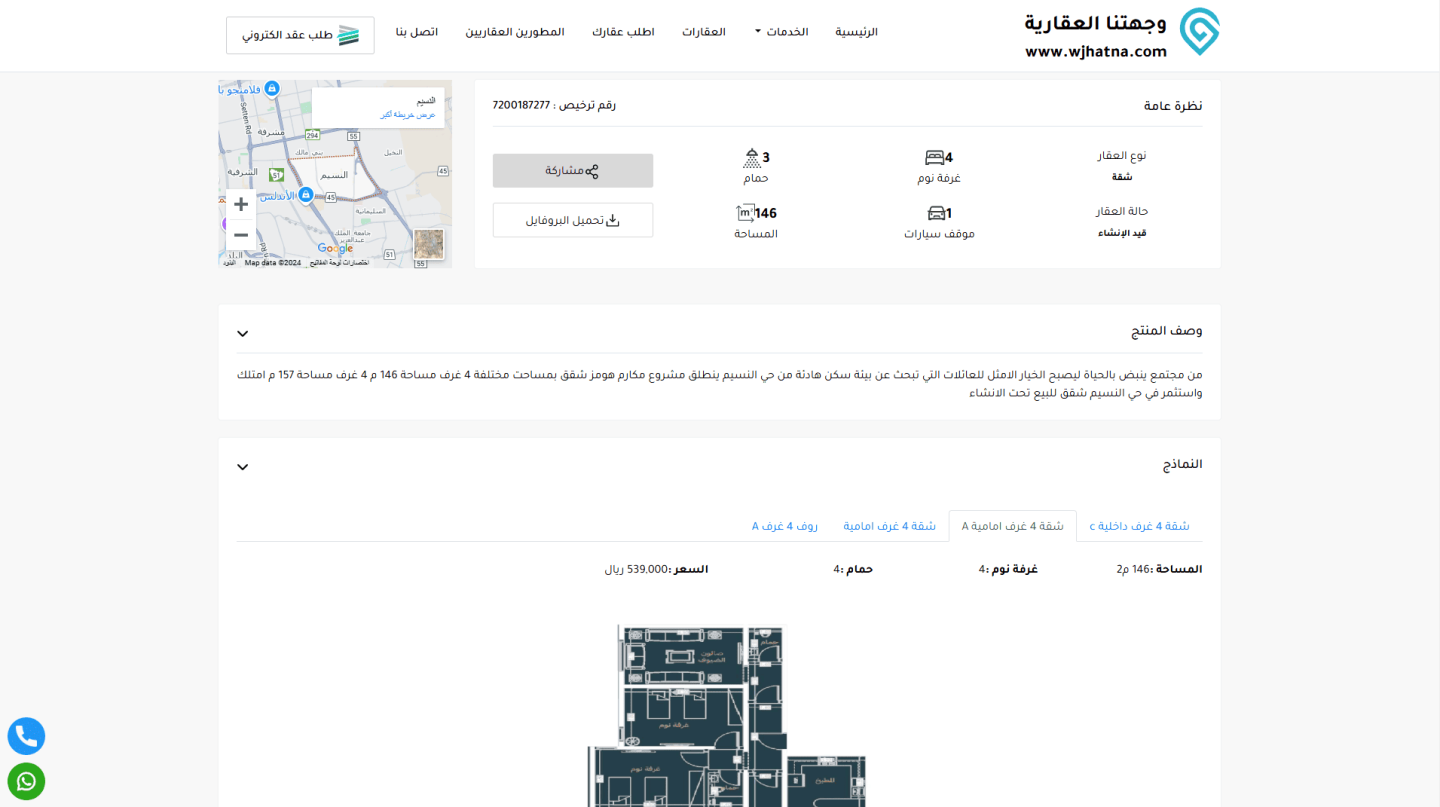Switch to روف 4 غرف A tab

(x=784, y=526)
